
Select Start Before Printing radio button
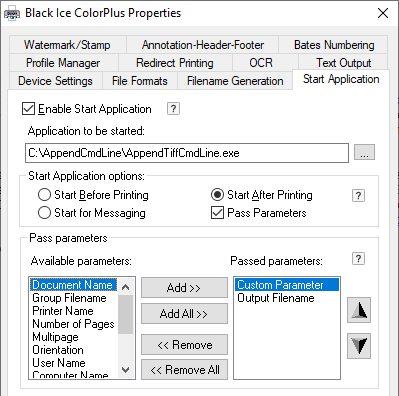(44, 195)
